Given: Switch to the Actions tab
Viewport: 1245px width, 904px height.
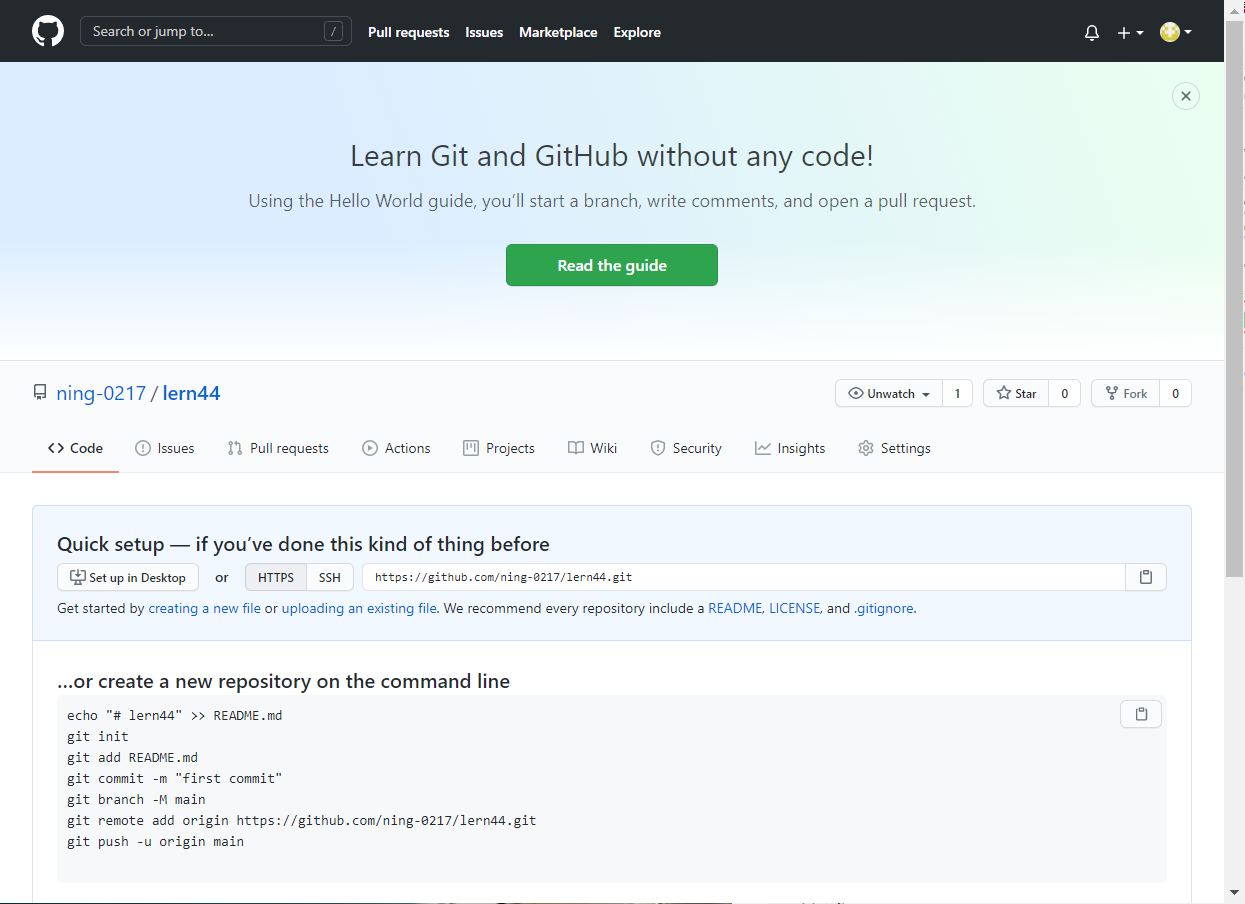Looking at the screenshot, I should coord(396,448).
